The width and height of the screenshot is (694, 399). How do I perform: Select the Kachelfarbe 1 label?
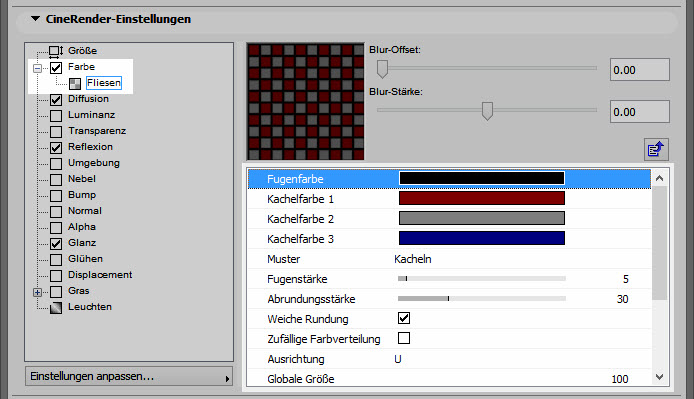(300, 199)
